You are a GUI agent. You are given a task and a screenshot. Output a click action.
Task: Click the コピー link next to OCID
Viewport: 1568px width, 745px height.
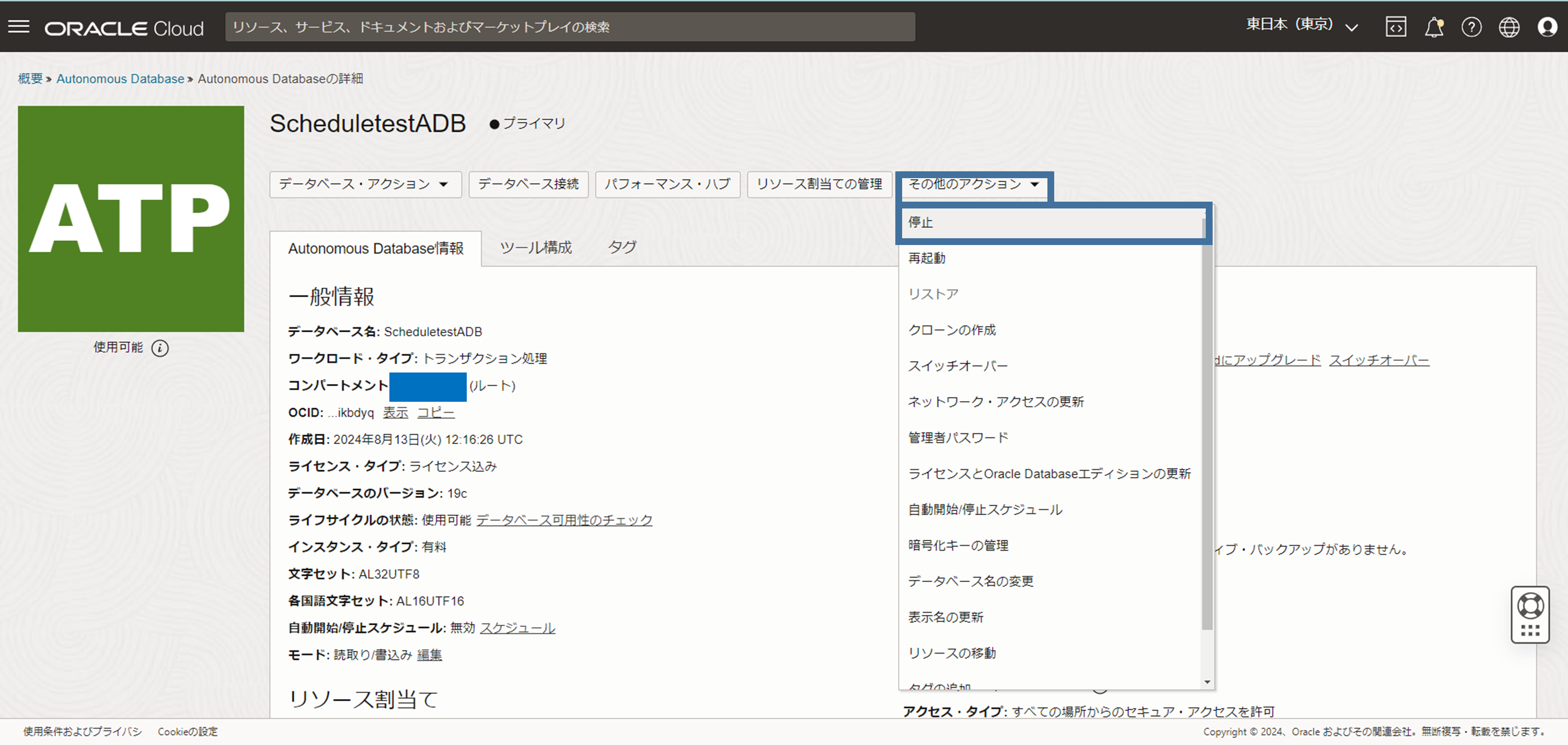pyautogui.click(x=435, y=413)
